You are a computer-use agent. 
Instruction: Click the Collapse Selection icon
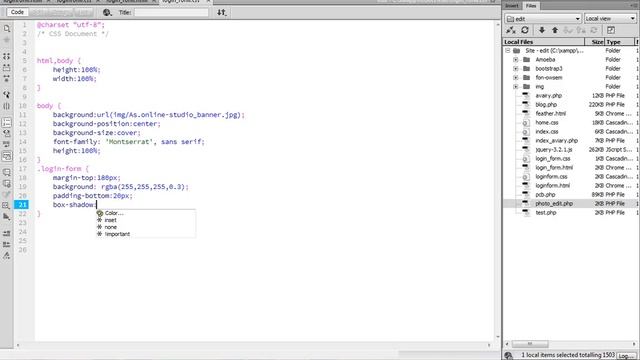point(7,67)
